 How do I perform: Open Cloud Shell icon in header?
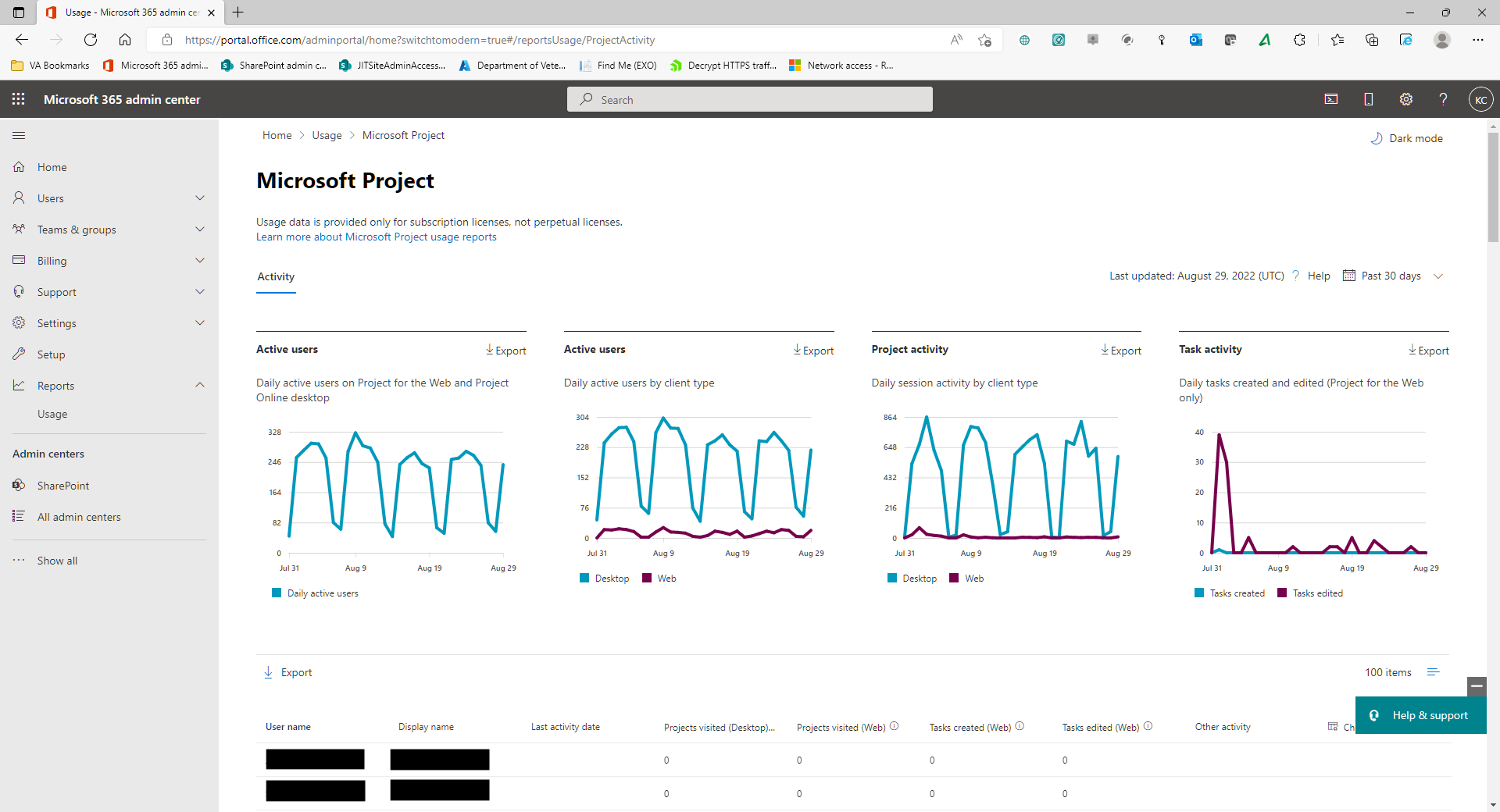tap(1331, 99)
